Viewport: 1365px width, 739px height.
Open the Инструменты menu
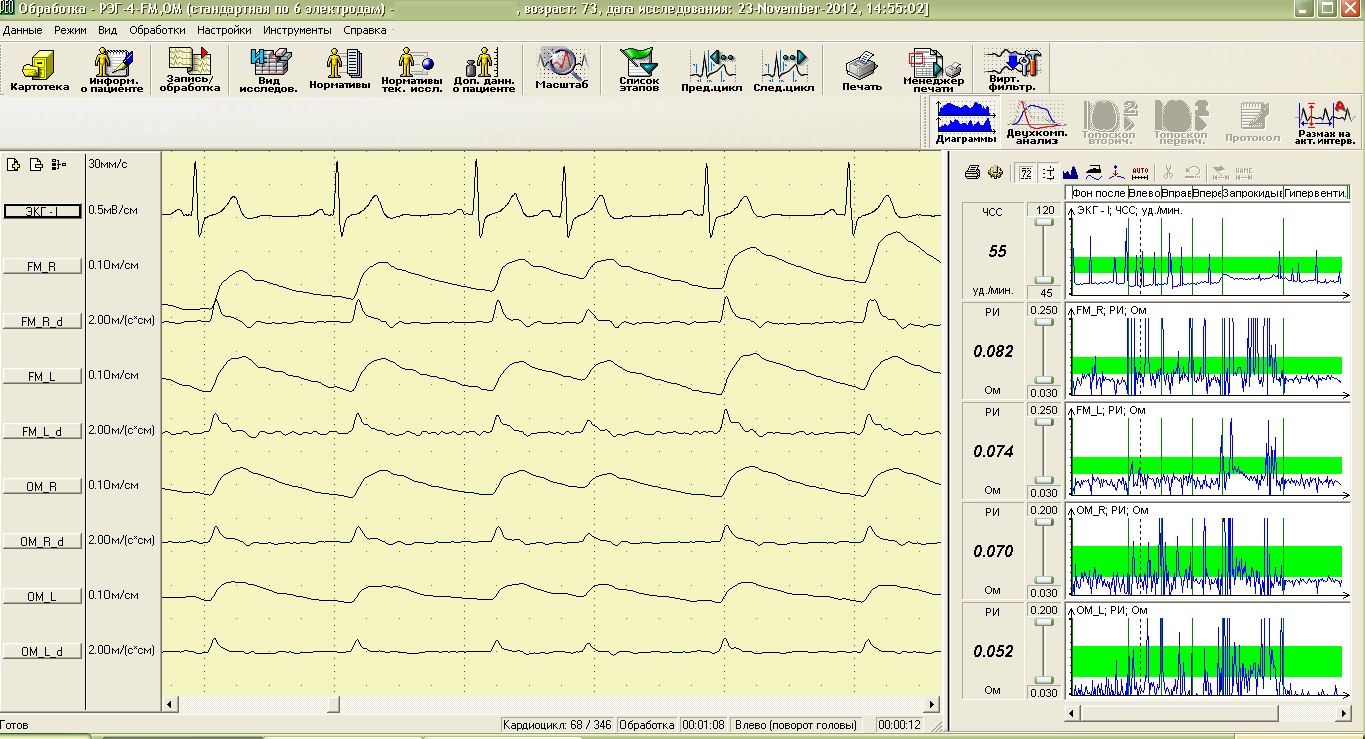[298, 30]
